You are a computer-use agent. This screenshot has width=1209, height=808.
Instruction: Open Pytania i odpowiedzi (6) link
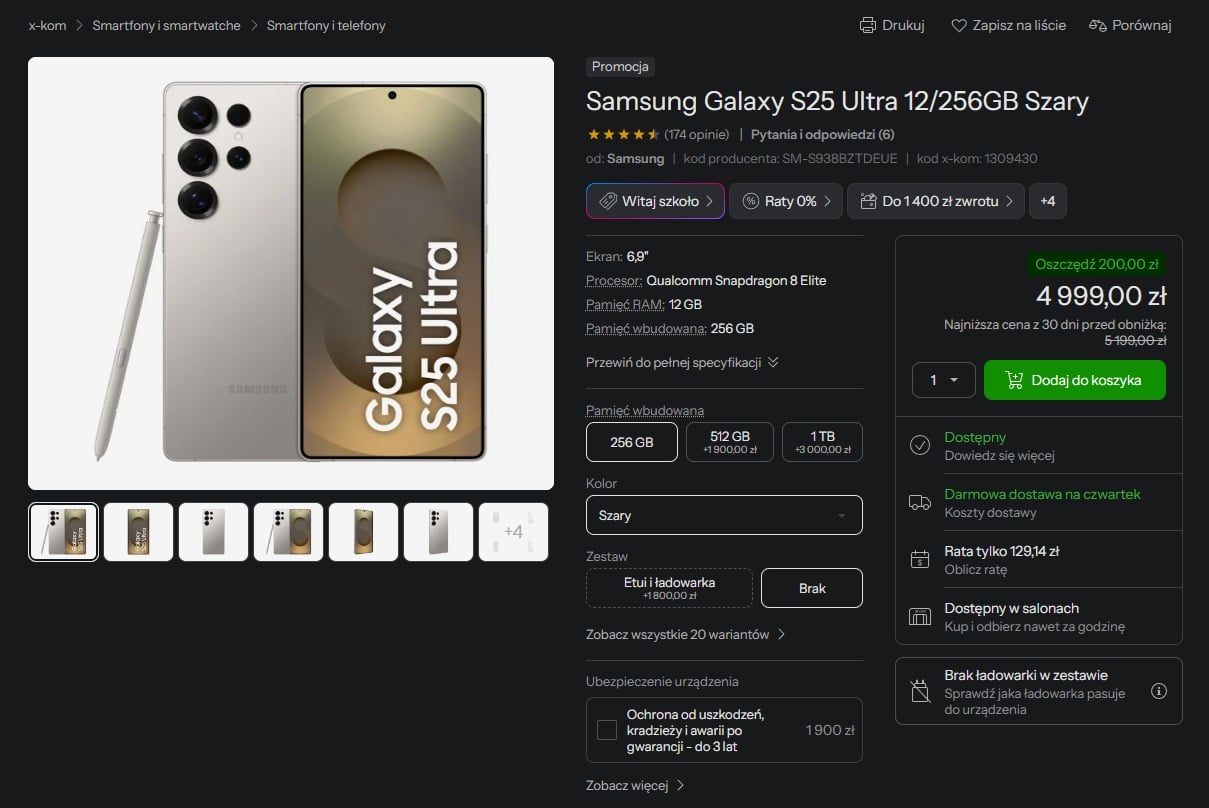pyautogui.click(x=823, y=134)
